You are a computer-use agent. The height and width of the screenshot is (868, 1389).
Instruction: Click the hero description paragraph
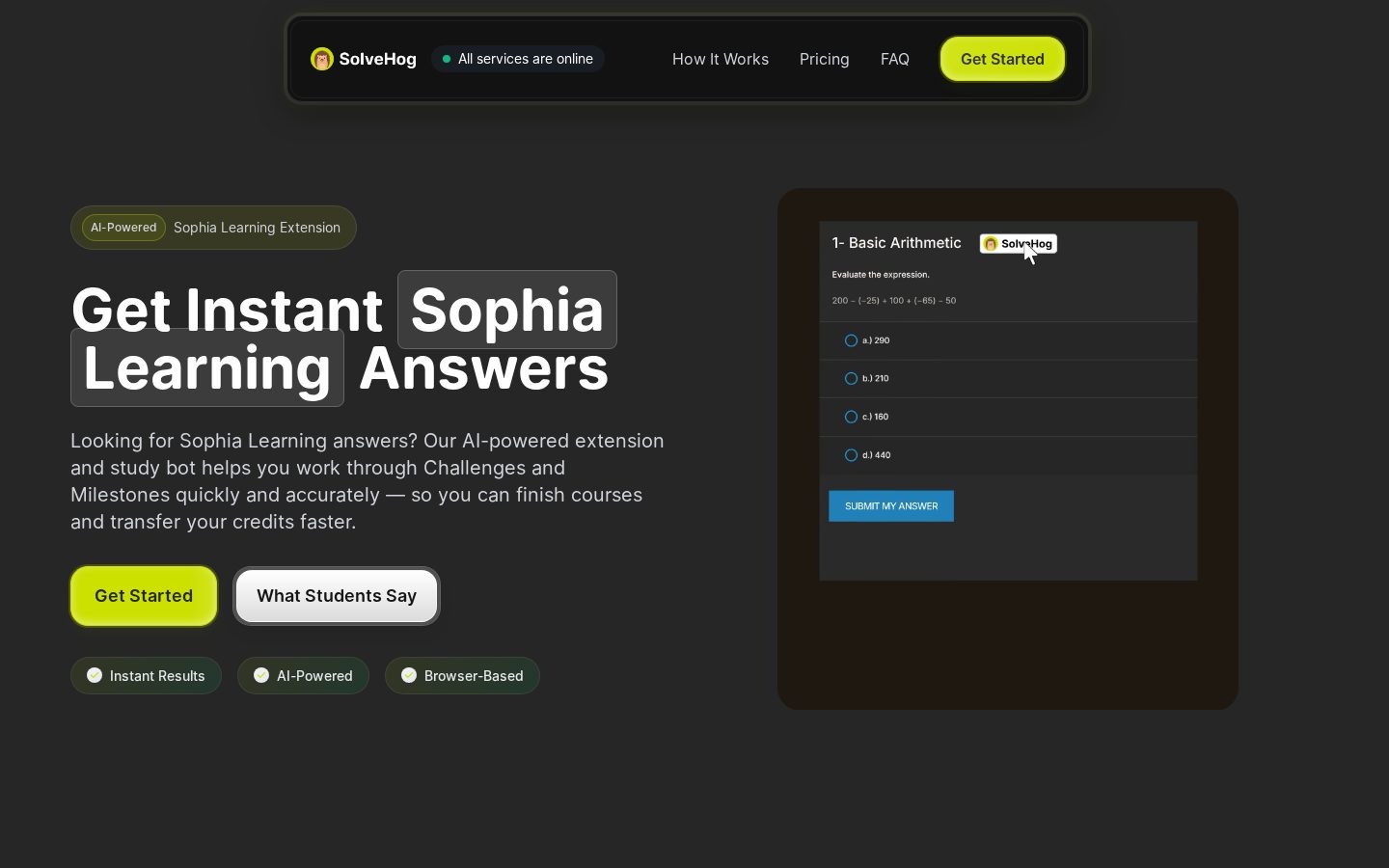coord(368,481)
